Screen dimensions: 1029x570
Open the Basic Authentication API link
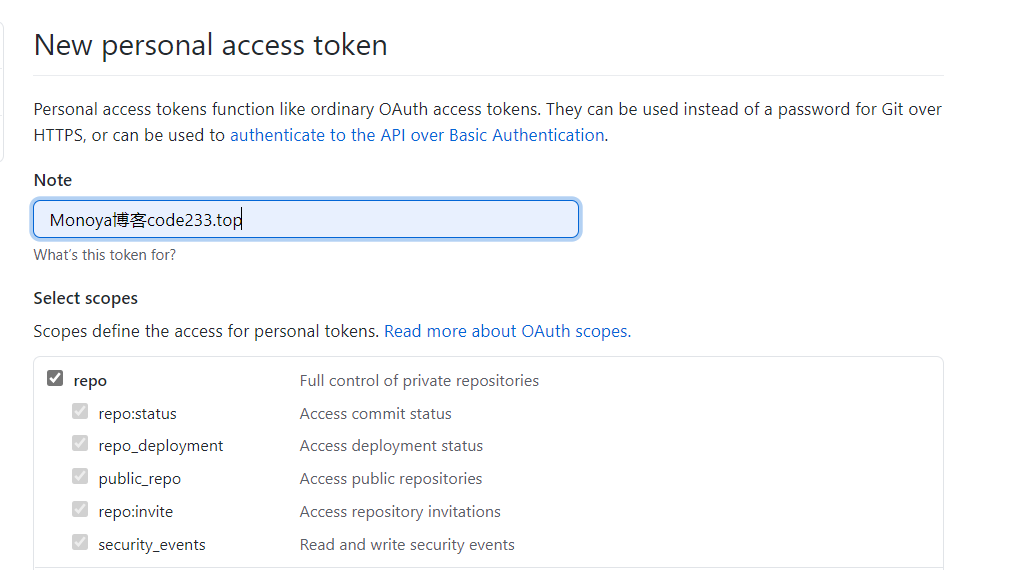417,135
